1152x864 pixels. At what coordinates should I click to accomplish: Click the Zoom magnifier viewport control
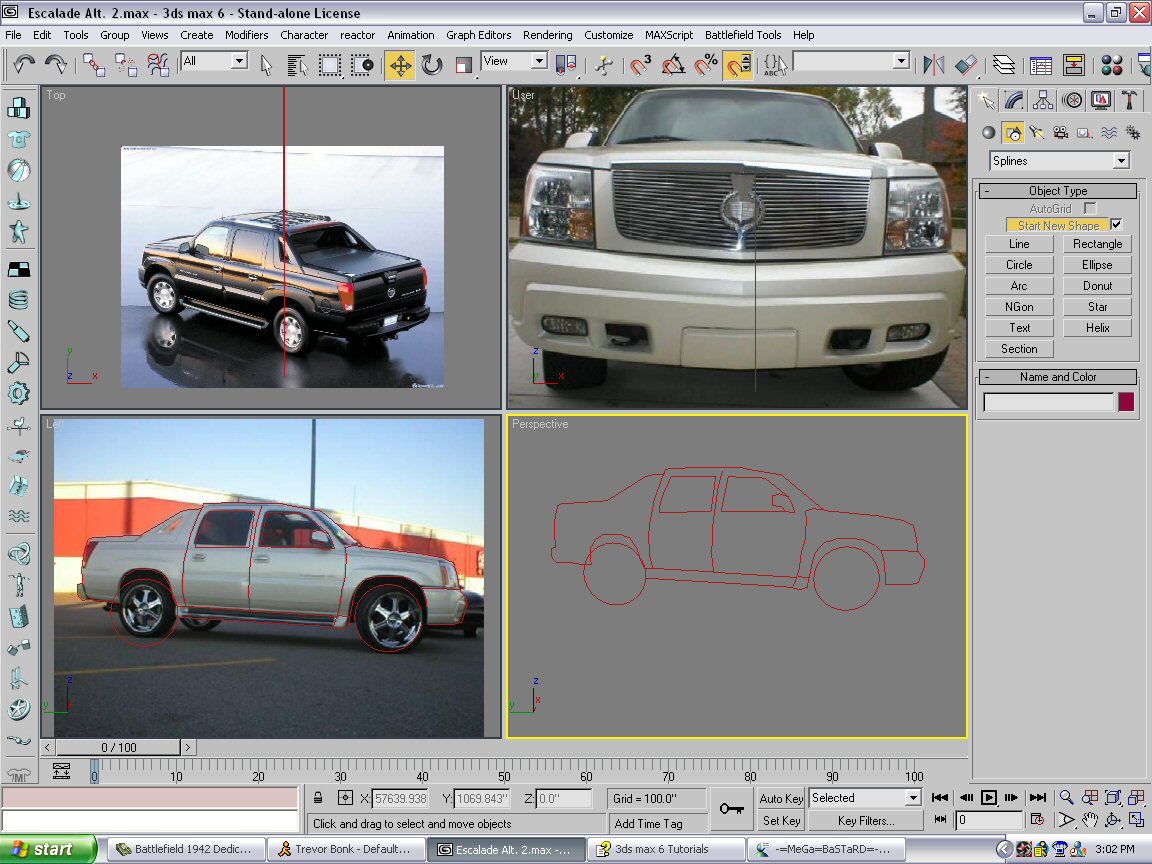pyautogui.click(x=1066, y=798)
